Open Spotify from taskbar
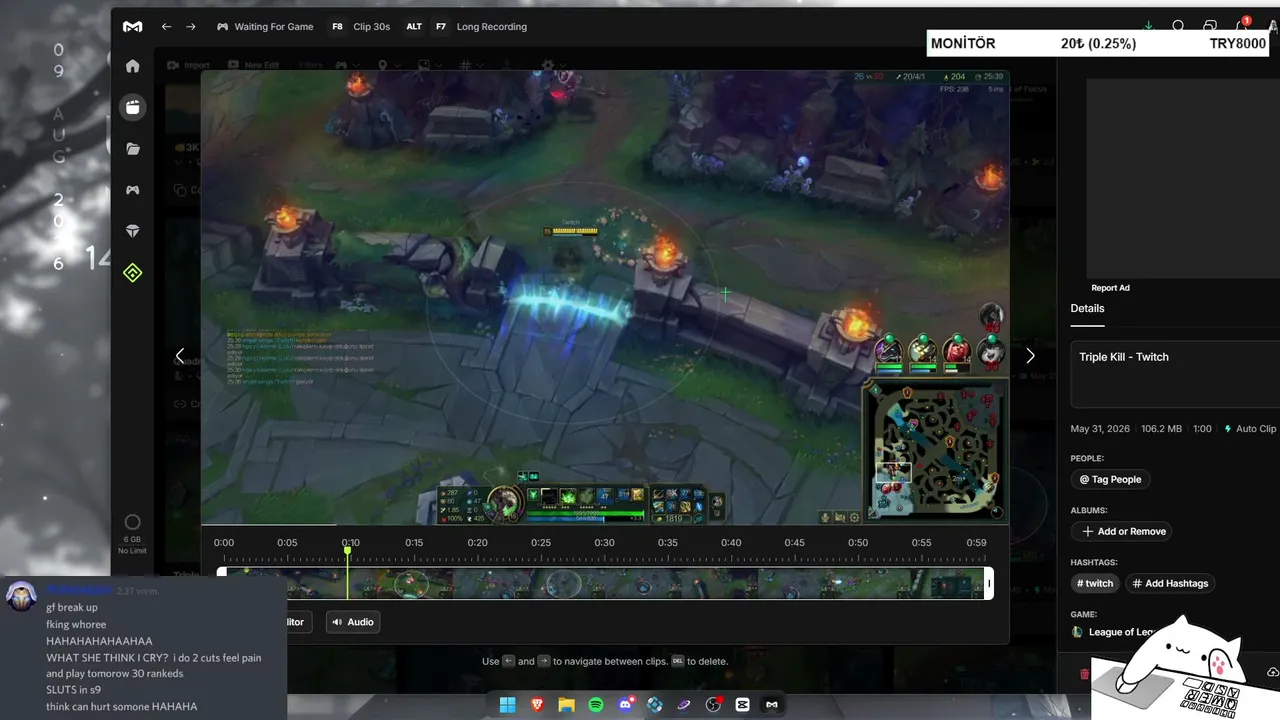This screenshot has width=1280, height=720. [595, 704]
